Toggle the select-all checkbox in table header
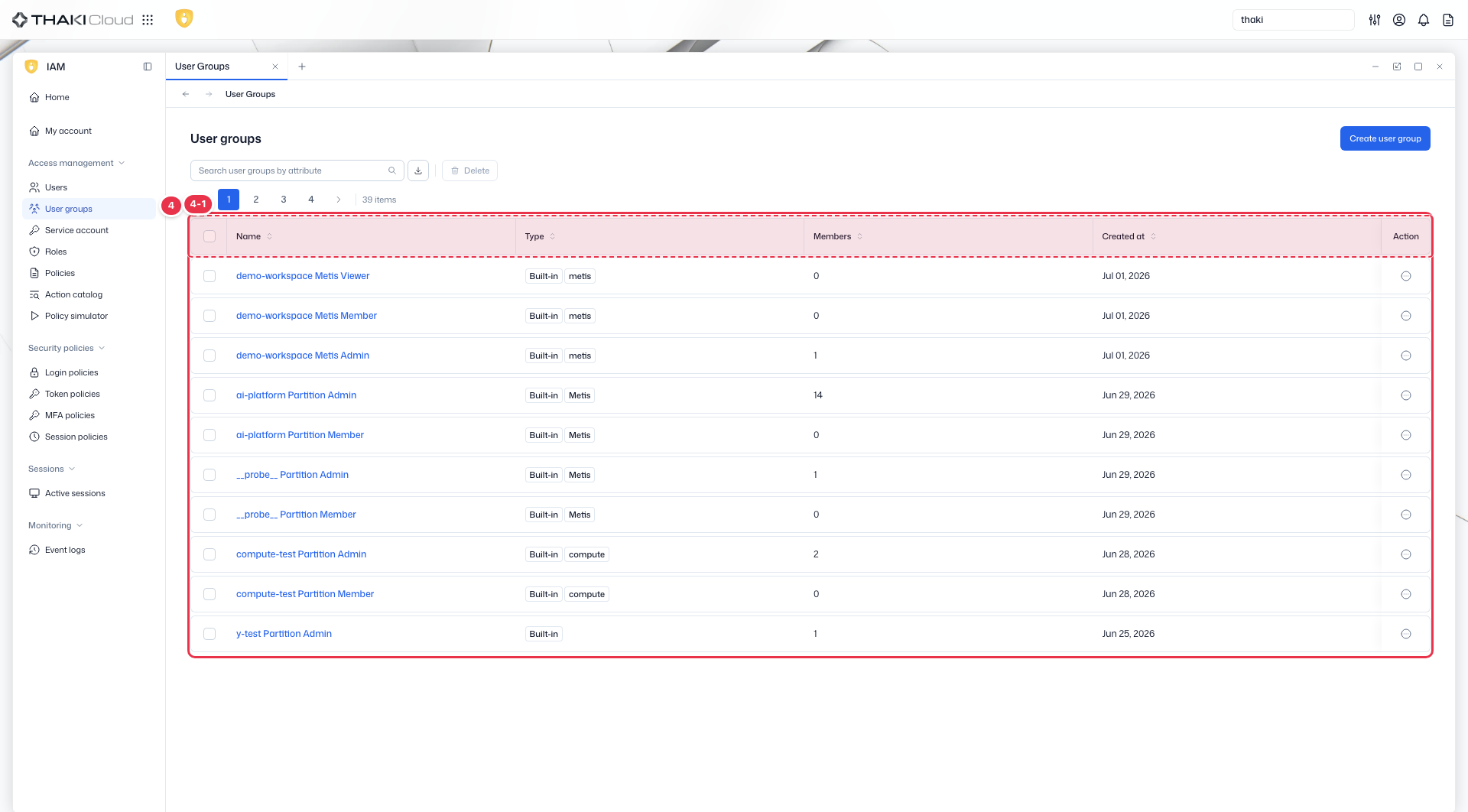The width and height of the screenshot is (1468, 812). (x=209, y=236)
